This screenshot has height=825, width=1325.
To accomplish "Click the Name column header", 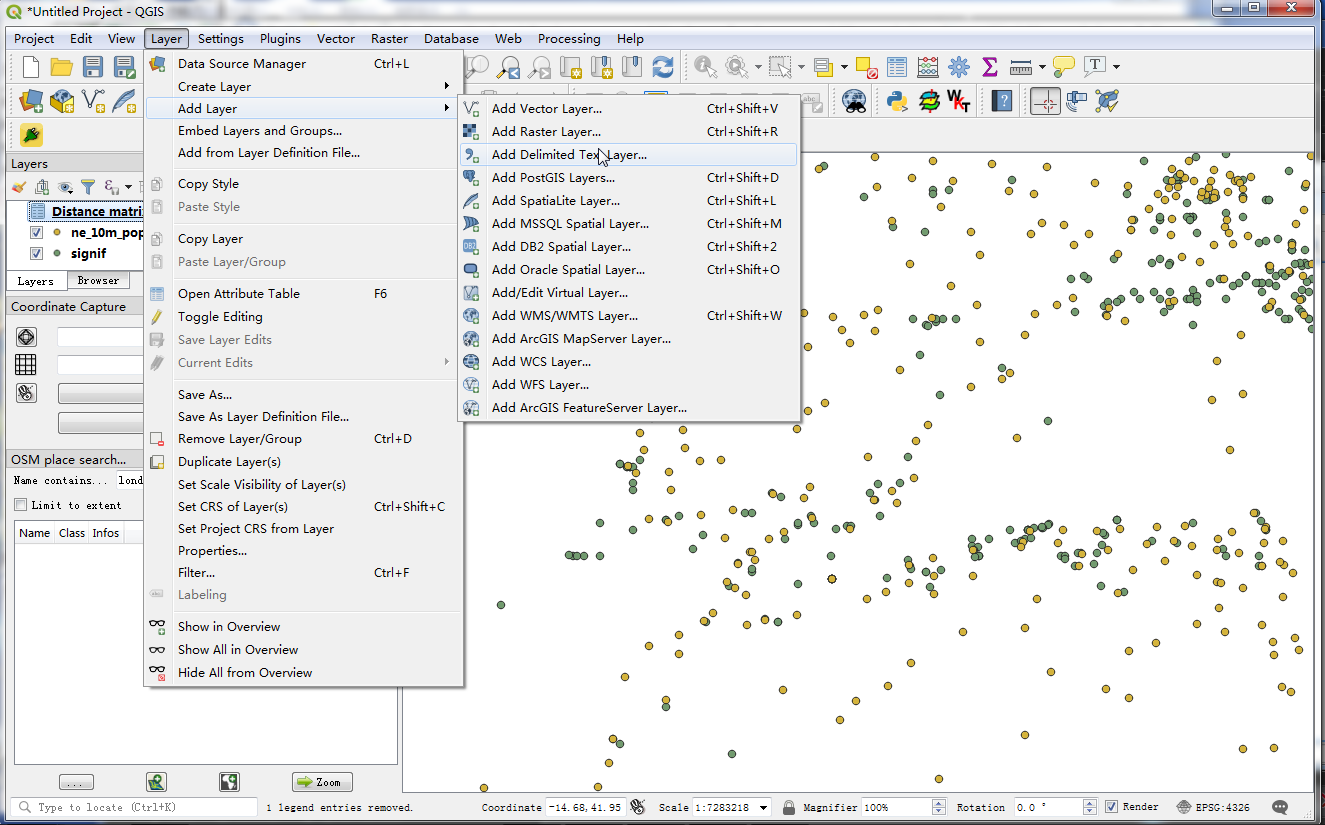I will tap(35, 533).
